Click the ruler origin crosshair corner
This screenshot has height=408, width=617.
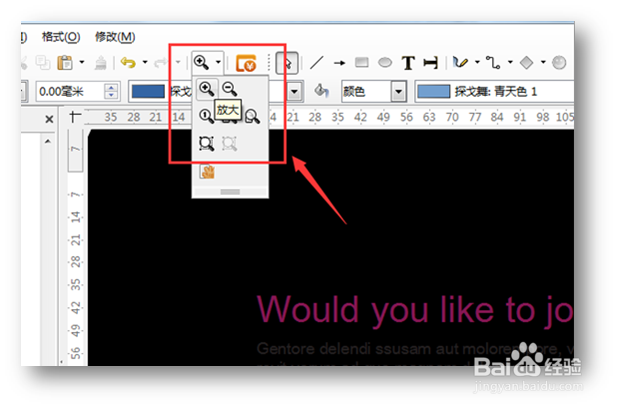(75, 117)
